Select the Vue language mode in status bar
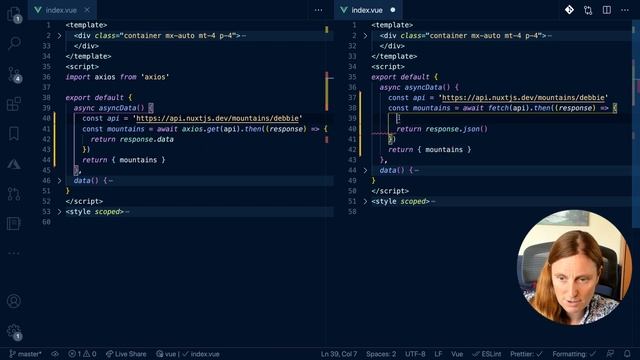This screenshot has width=640, height=360. [x=457, y=354]
